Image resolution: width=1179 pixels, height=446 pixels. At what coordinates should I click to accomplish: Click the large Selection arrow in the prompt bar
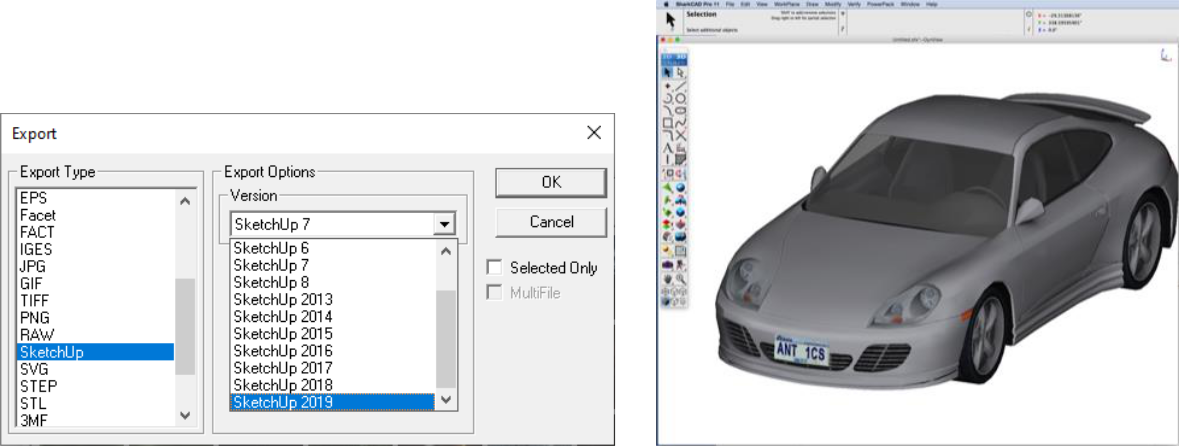tap(672, 20)
